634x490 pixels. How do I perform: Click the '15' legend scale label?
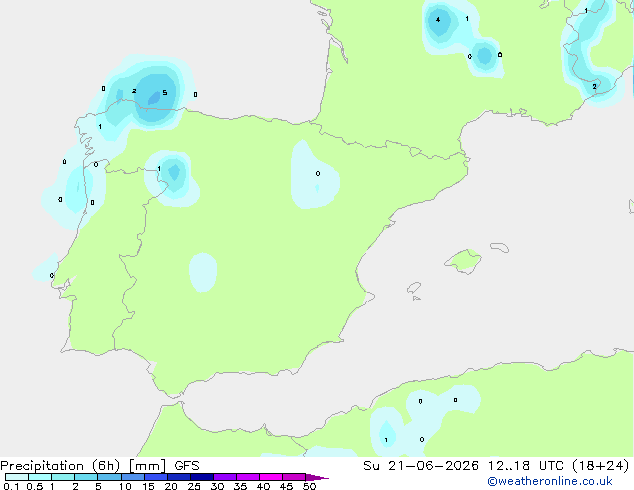tap(148, 486)
